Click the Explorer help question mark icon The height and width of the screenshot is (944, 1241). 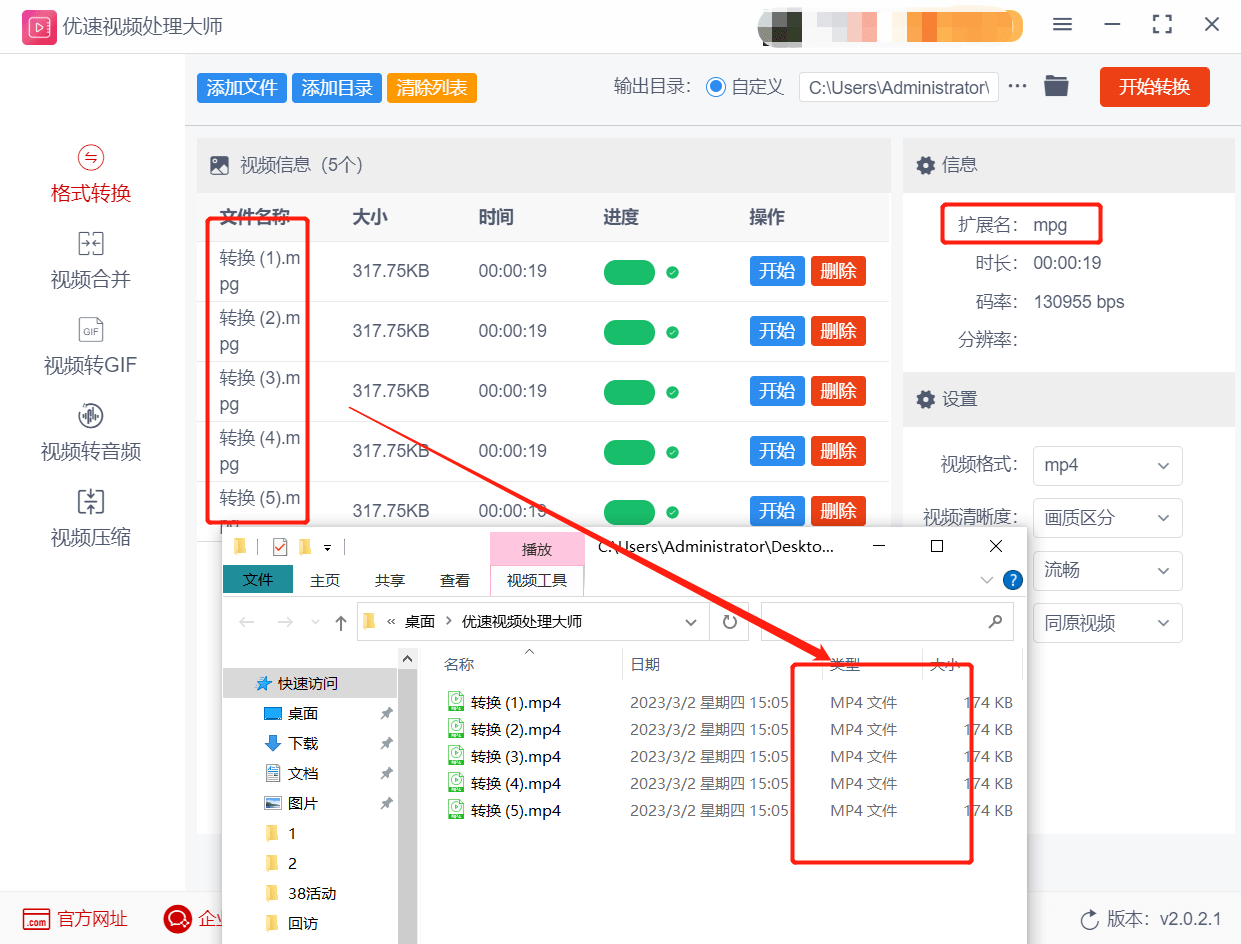pos(1013,580)
